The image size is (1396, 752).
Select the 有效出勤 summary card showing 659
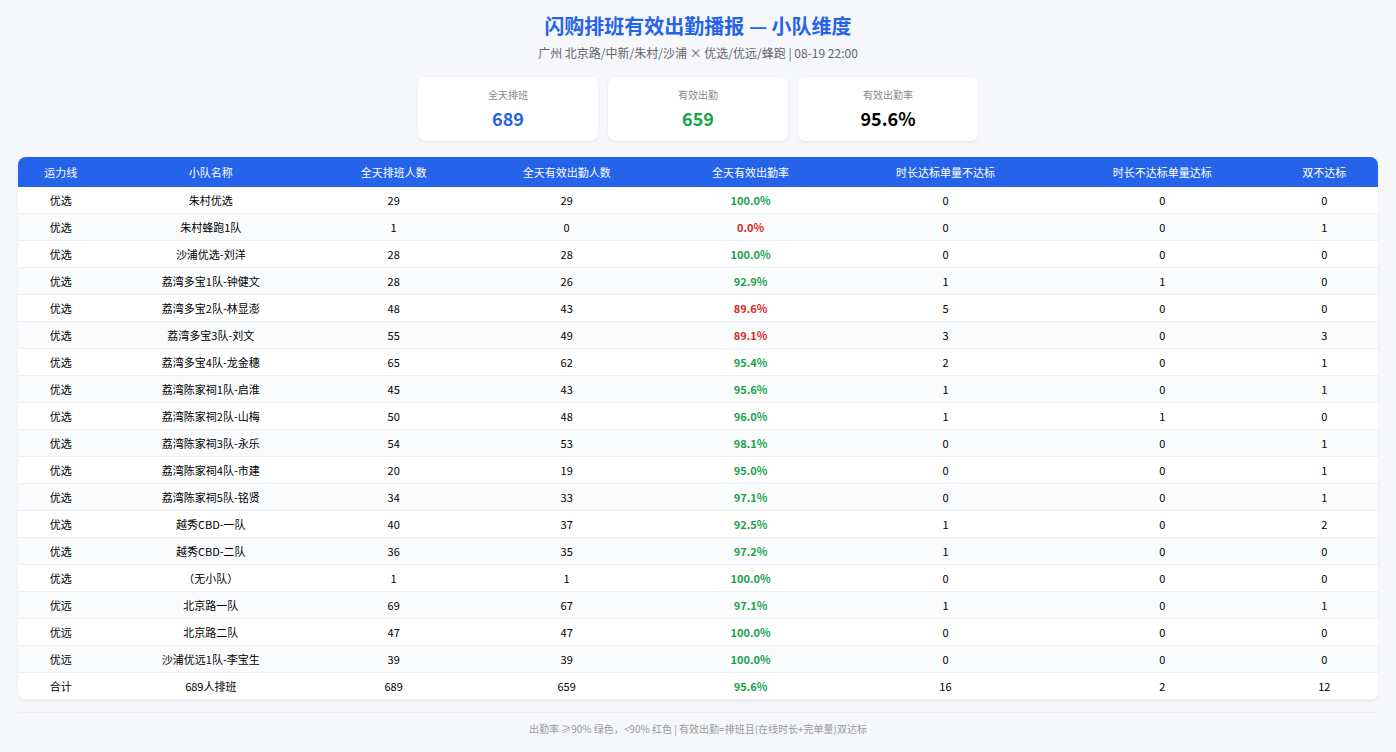tap(698, 109)
